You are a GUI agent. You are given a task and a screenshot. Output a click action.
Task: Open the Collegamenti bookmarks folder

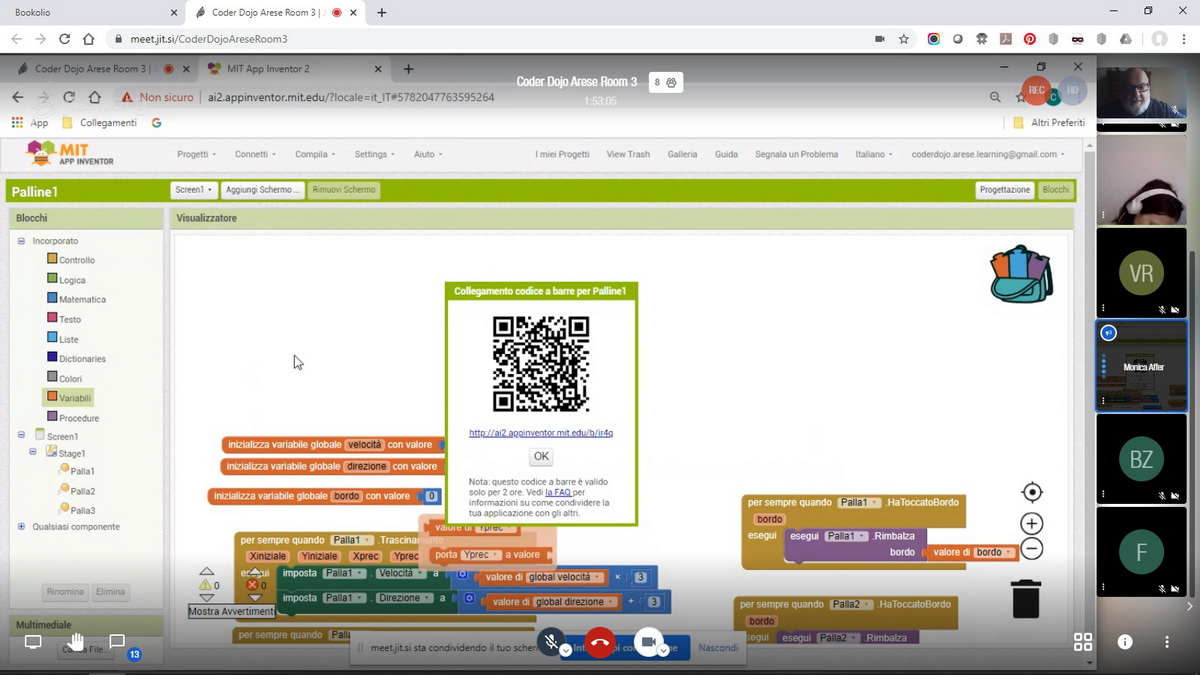pyautogui.click(x=100, y=123)
